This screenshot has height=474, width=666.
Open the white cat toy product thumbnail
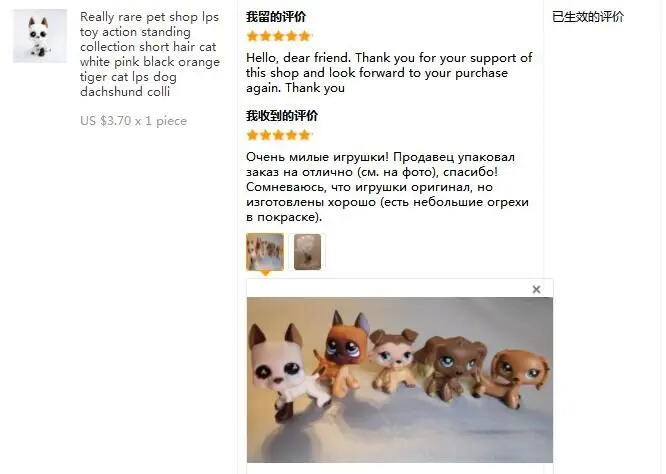pos(40,36)
